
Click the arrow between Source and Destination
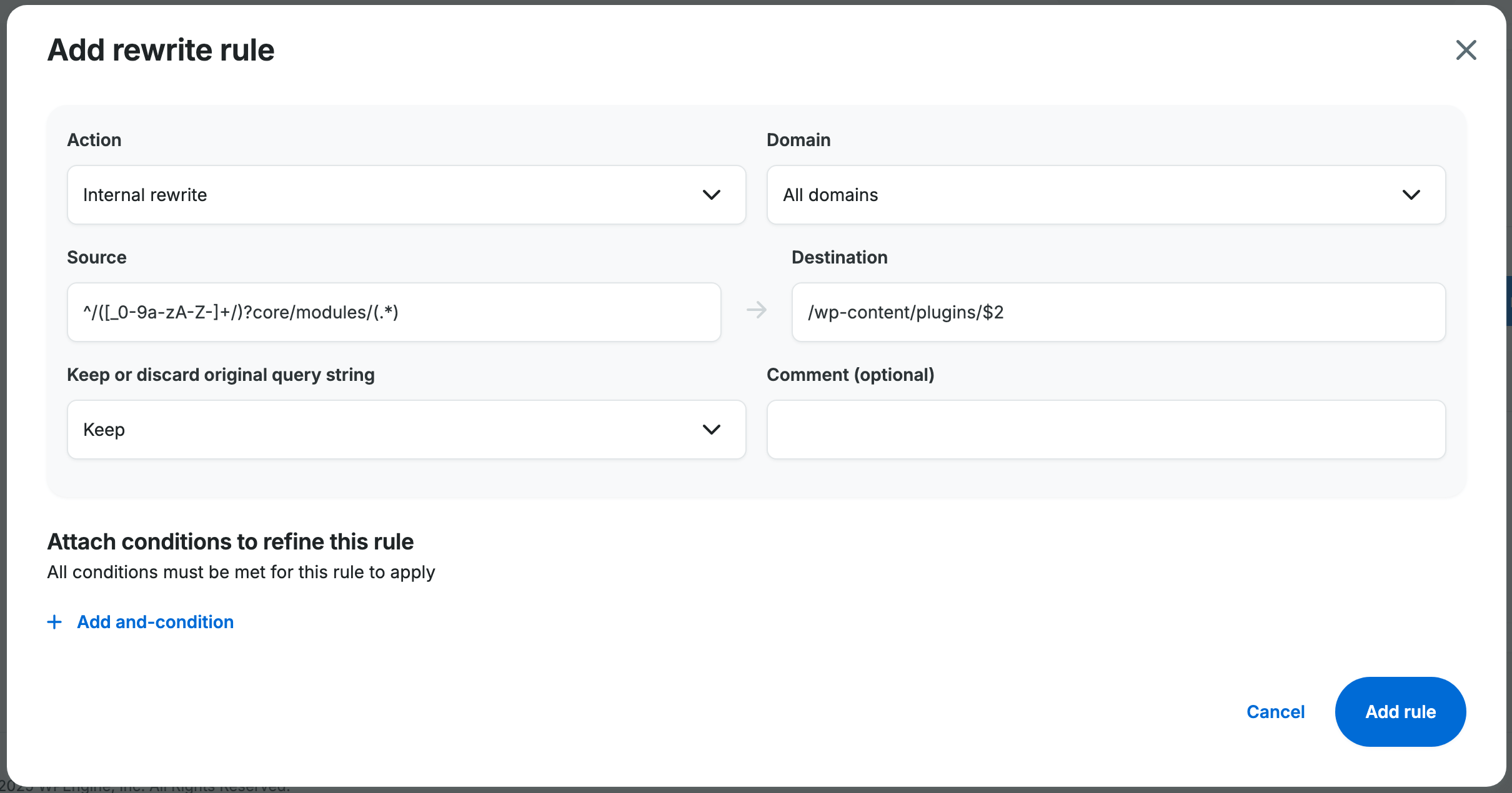[x=756, y=310]
